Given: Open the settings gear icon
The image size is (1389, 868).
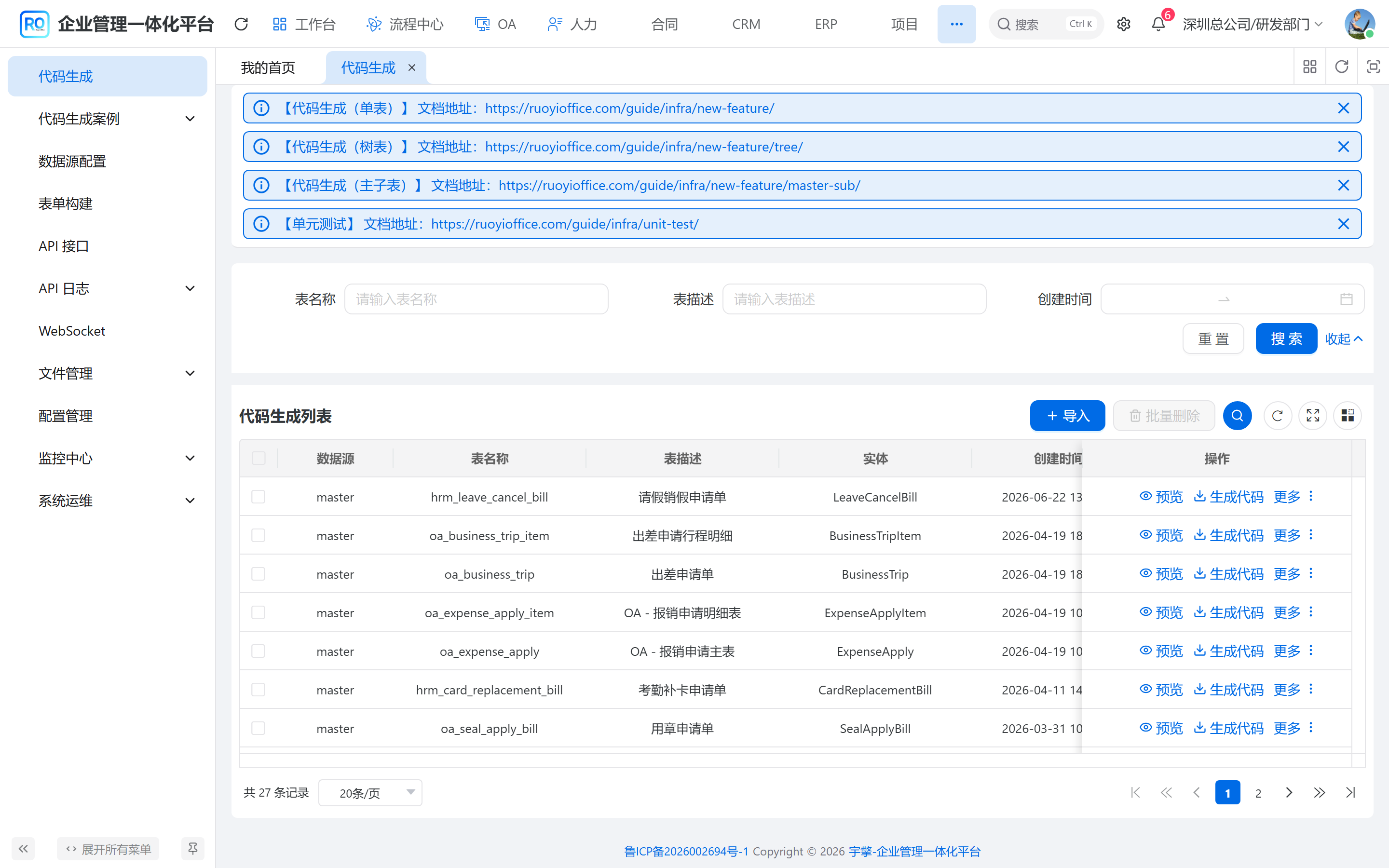Looking at the screenshot, I should pyautogui.click(x=1123, y=24).
